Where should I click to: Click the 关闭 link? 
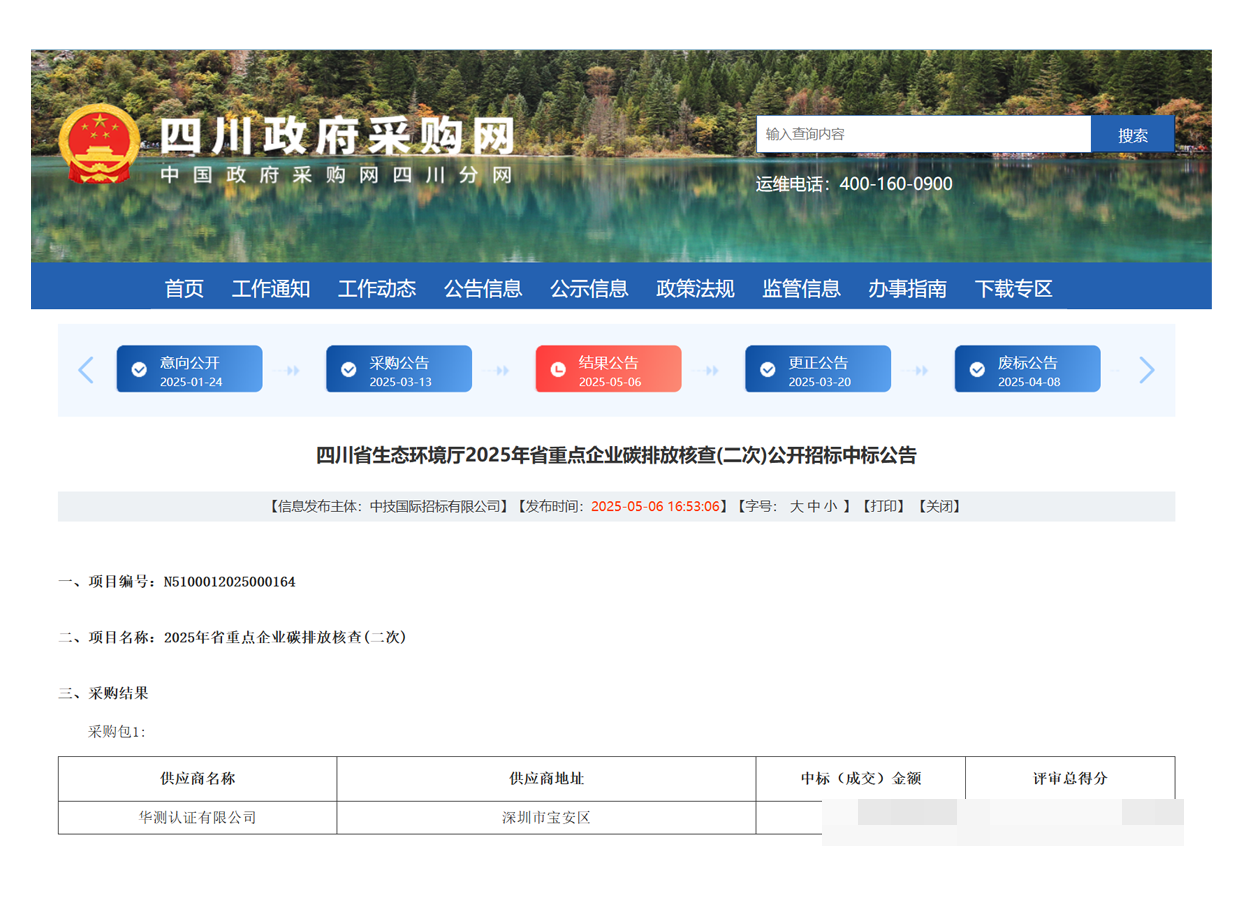[x=939, y=507]
